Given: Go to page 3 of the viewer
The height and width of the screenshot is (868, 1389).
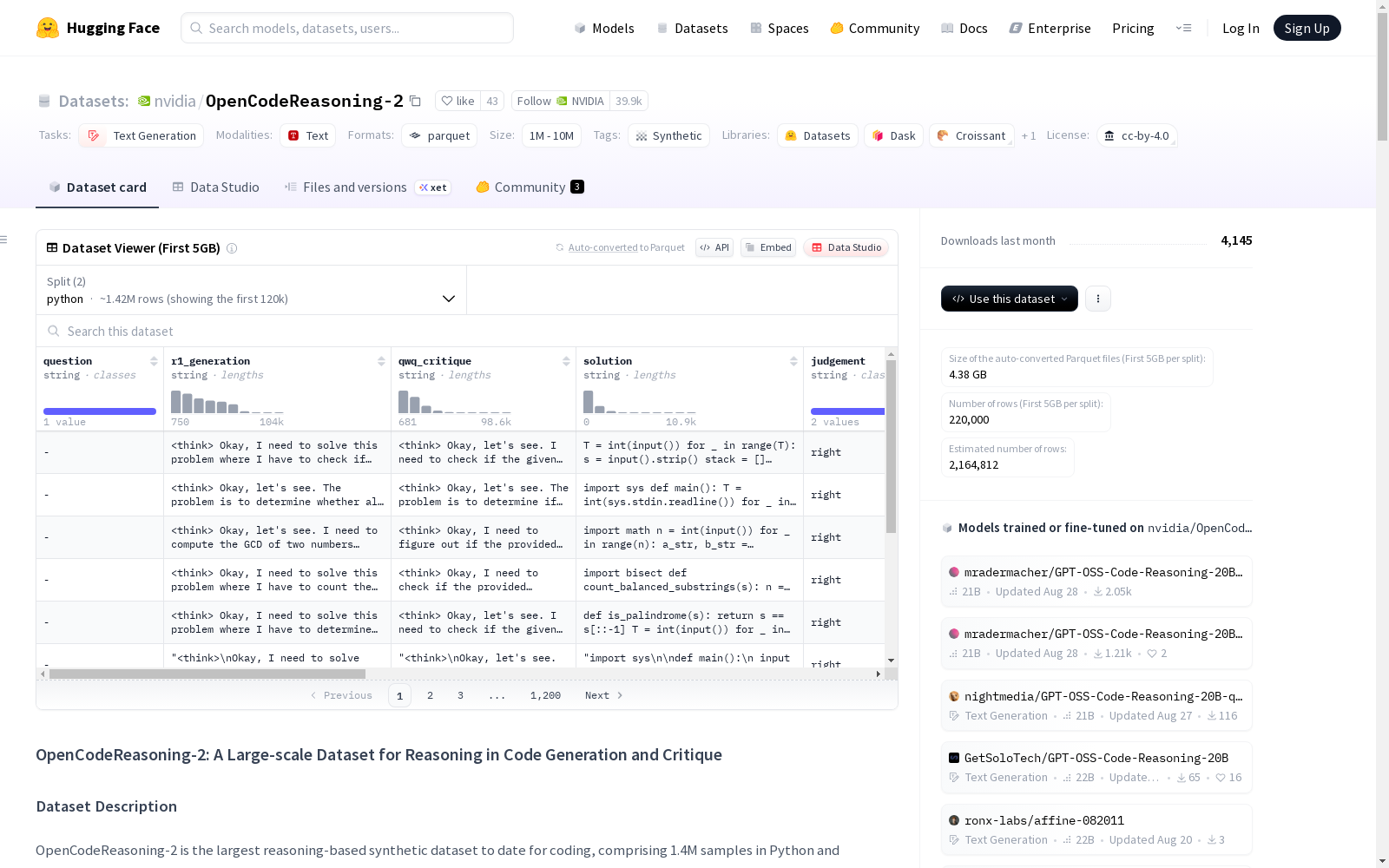Looking at the screenshot, I should [x=460, y=695].
